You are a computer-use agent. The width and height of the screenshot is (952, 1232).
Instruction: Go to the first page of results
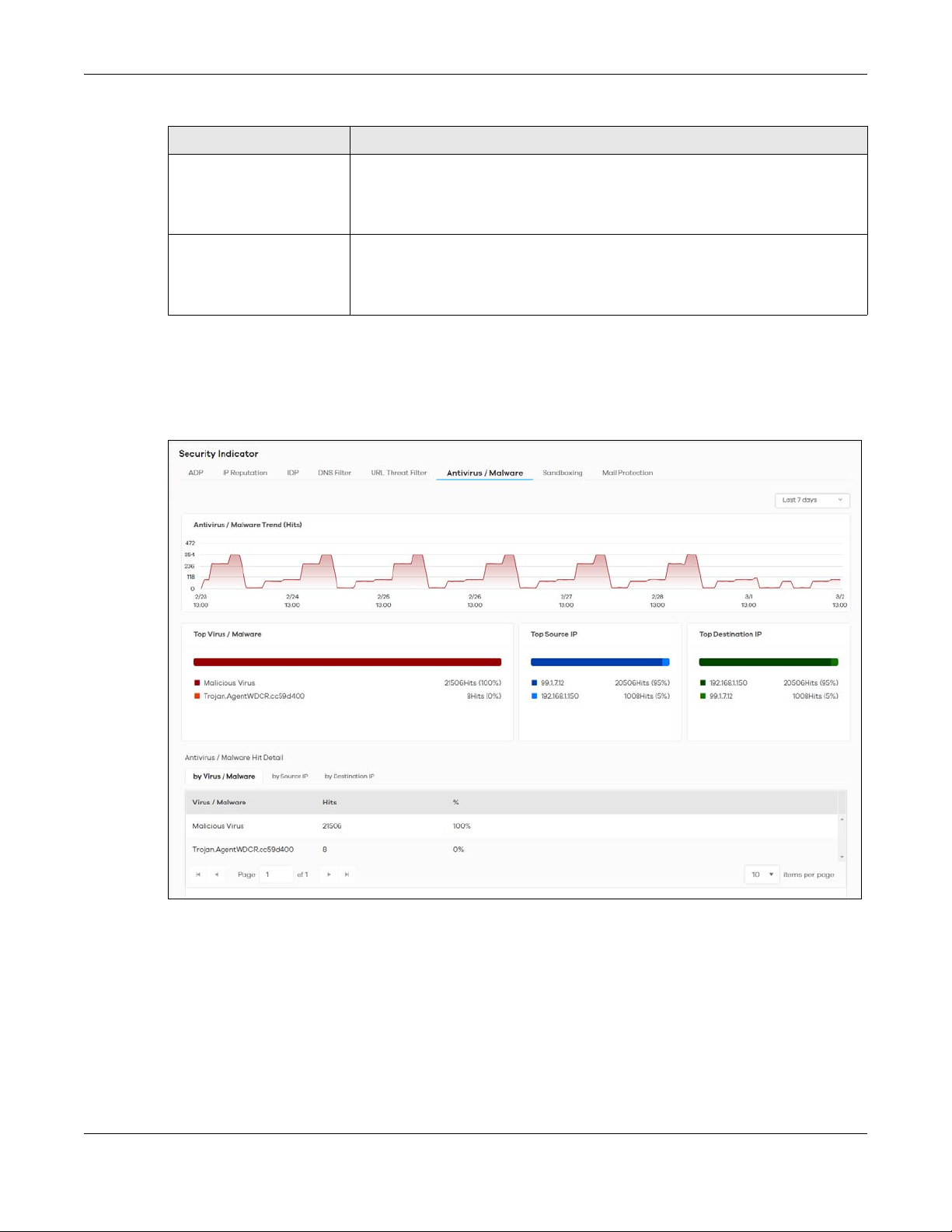[198, 874]
